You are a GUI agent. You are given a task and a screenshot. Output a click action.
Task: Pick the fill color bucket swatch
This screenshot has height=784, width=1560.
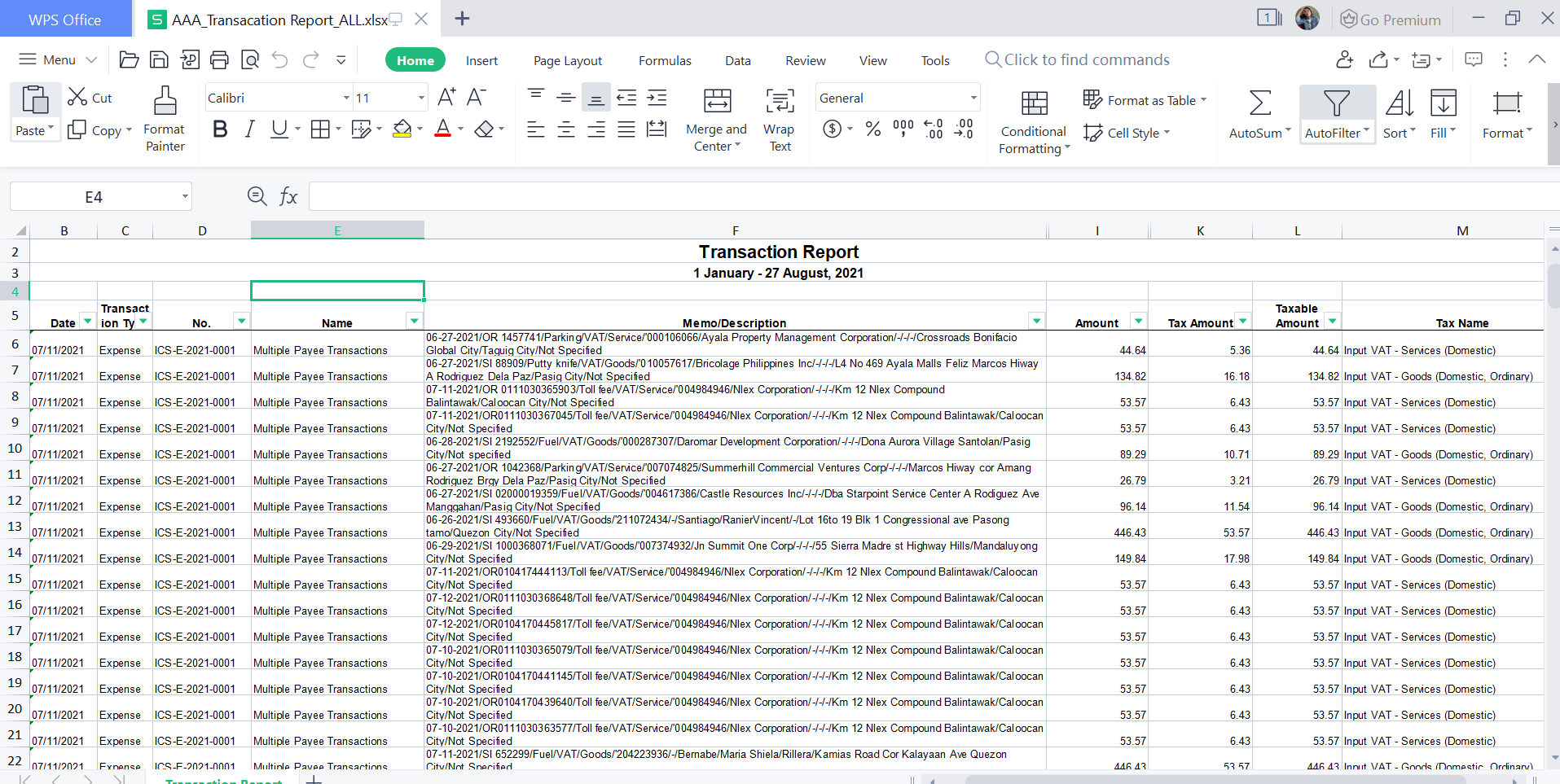pyautogui.click(x=402, y=129)
